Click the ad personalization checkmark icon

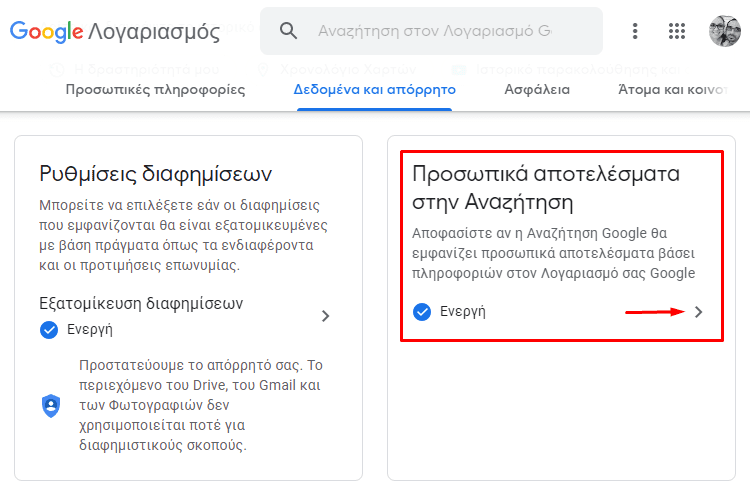pyautogui.click(x=49, y=330)
